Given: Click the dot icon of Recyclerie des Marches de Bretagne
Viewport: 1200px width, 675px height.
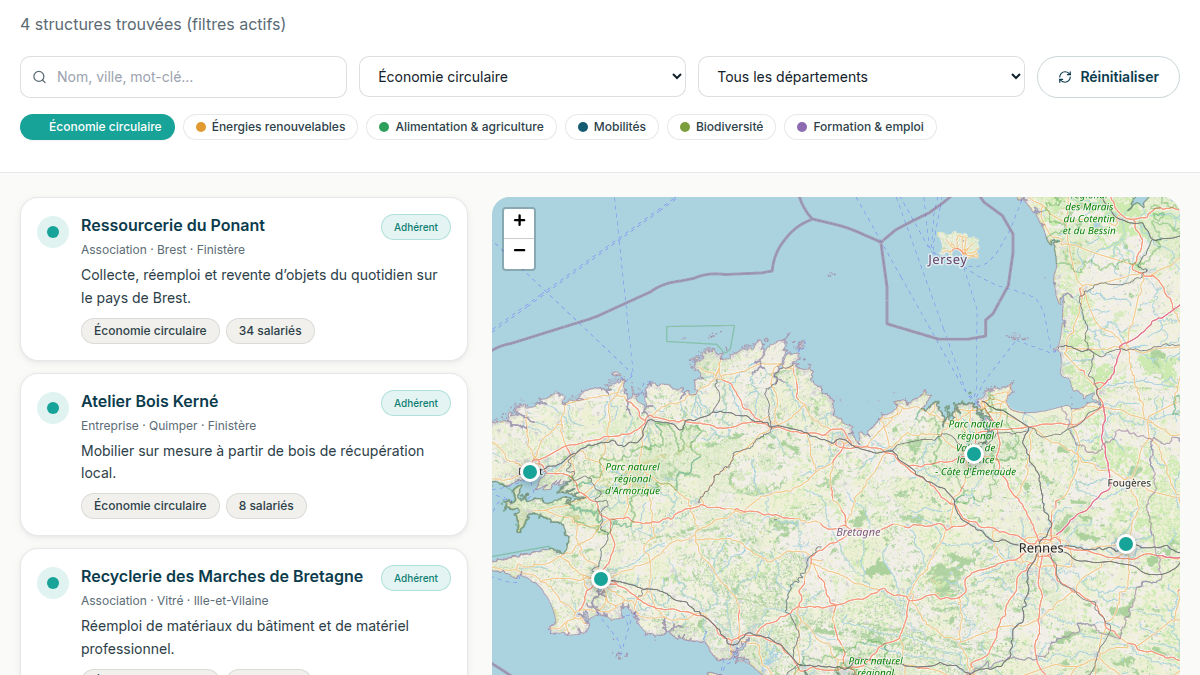Looking at the screenshot, I should [x=53, y=583].
